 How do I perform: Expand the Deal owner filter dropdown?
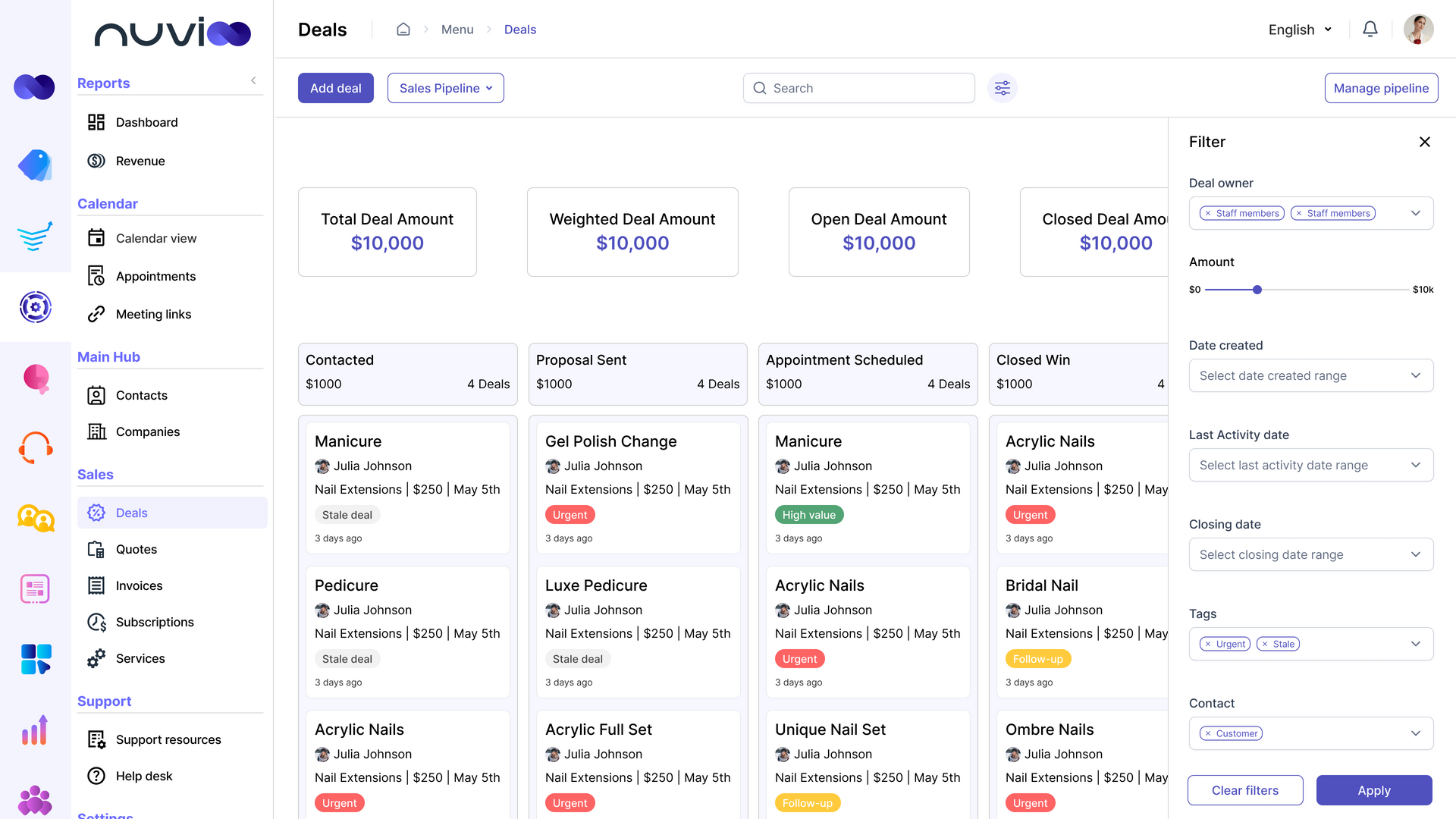tap(1416, 213)
